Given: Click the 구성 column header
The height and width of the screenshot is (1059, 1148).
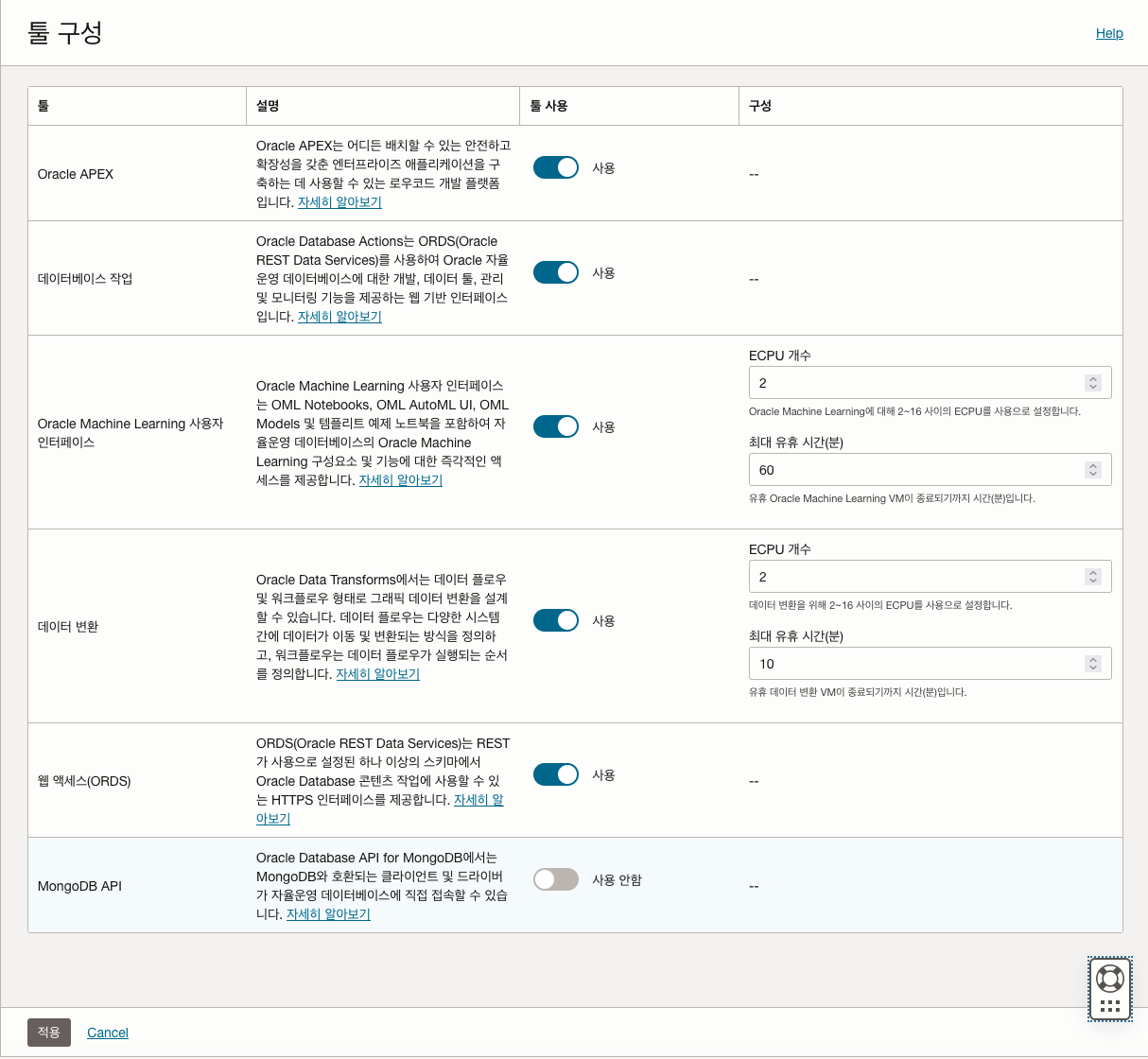Looking at the screenshot, I should click(x=931, y=106).
